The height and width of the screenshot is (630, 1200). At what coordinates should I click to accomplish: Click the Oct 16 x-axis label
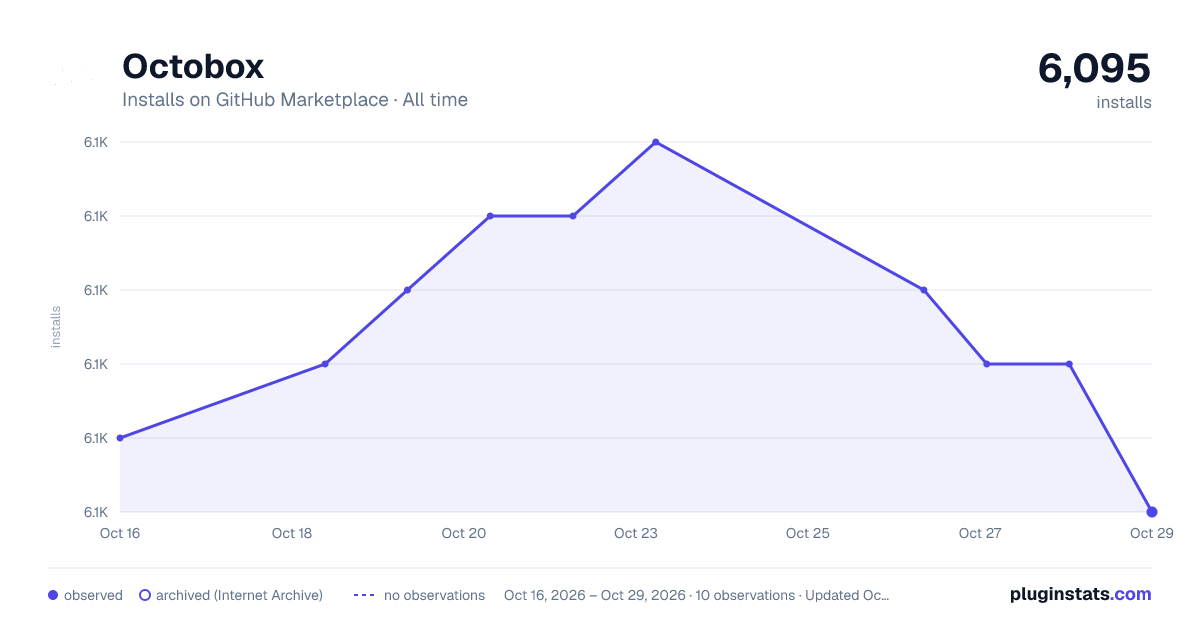(x=120, y=533)
